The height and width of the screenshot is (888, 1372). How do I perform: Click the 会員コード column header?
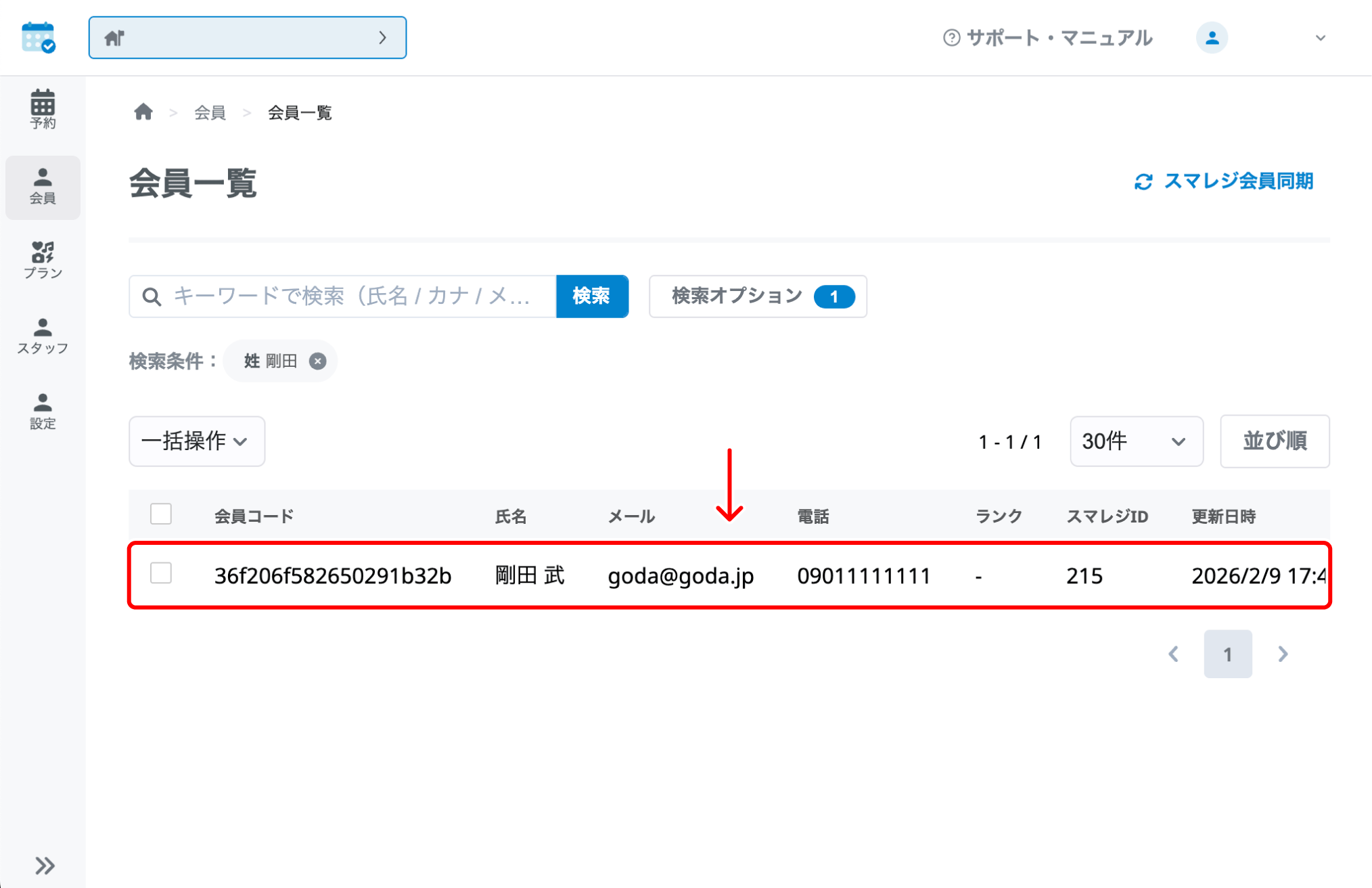point(254,516)
